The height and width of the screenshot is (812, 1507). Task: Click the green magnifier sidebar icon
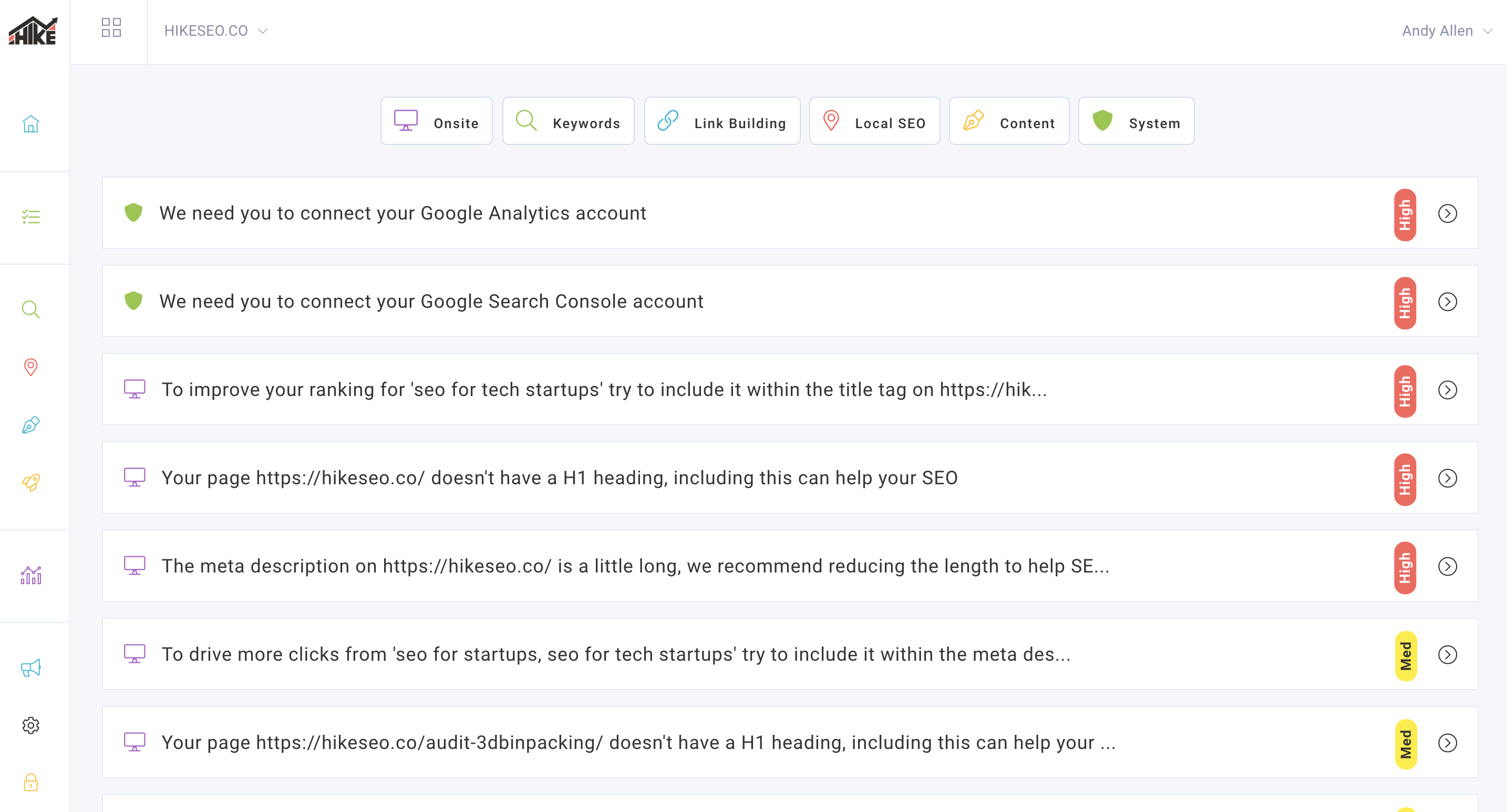pyautogui.click(x=31, y=309)
